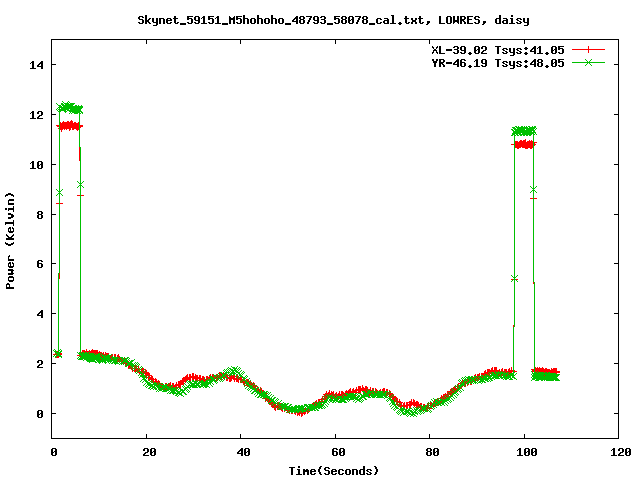Click x-axis tick label 20
This screenshot has width=640, height=480.
tap(149, 452)
